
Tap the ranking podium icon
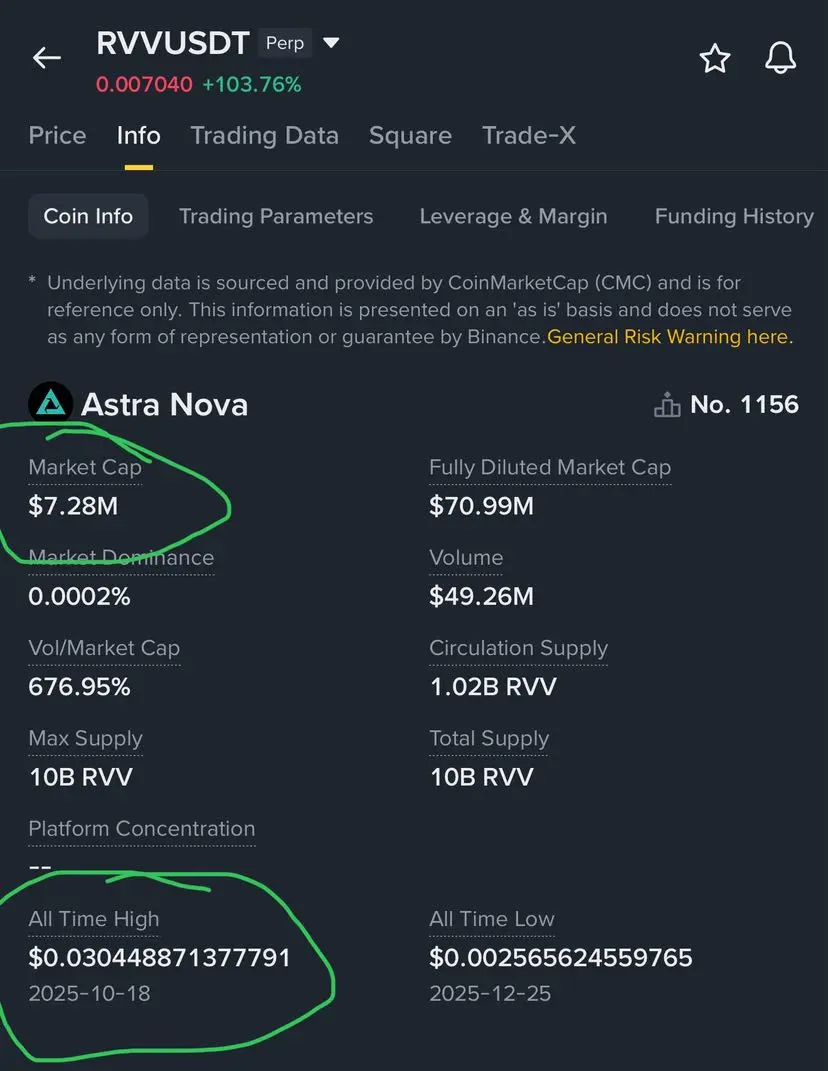(666, 405)
